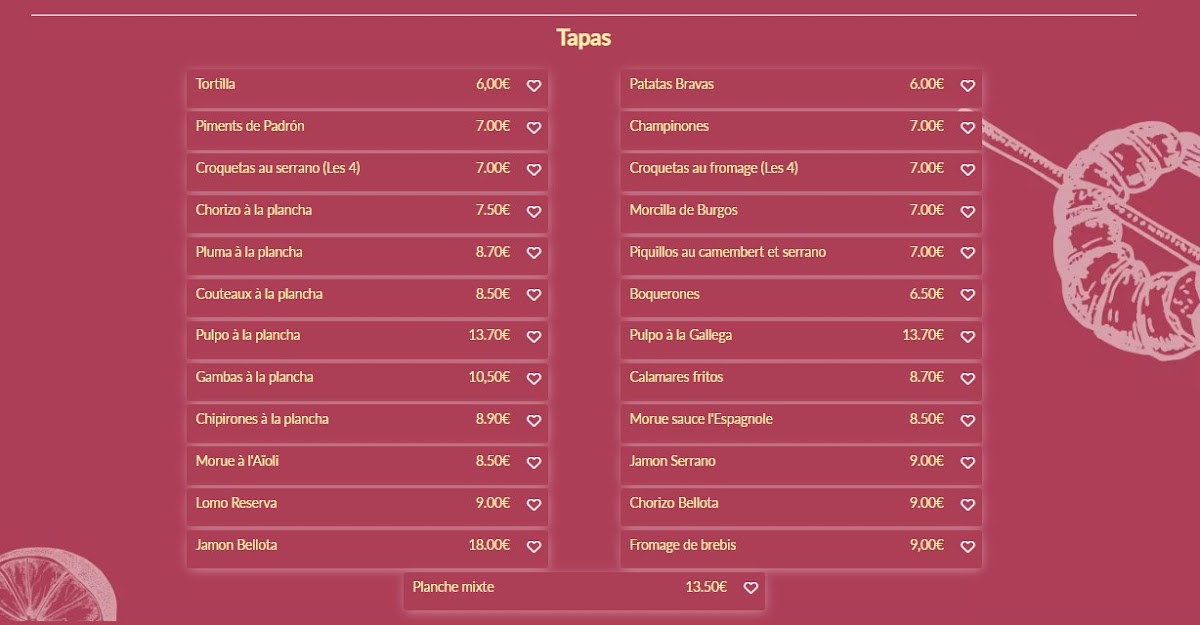Favorite Chipirones à la plancha

click(534, 421)
